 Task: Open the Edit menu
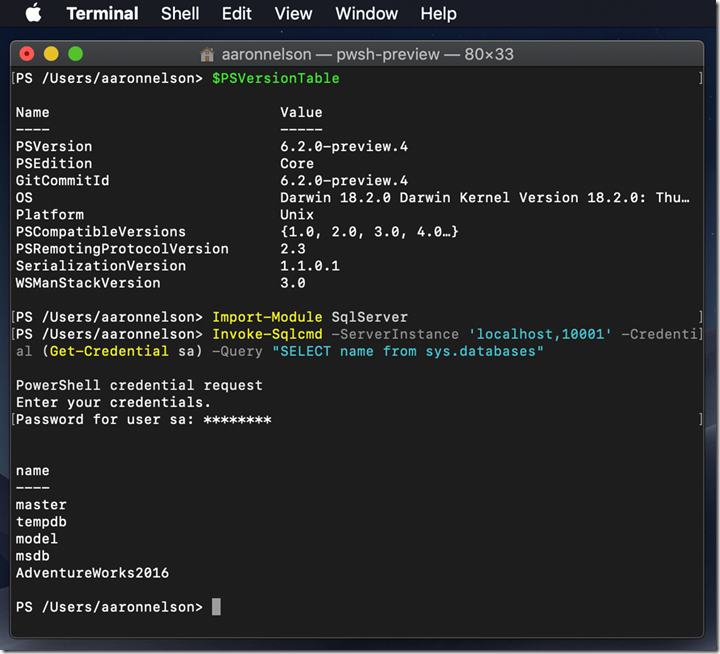click(x=237, y=14)
